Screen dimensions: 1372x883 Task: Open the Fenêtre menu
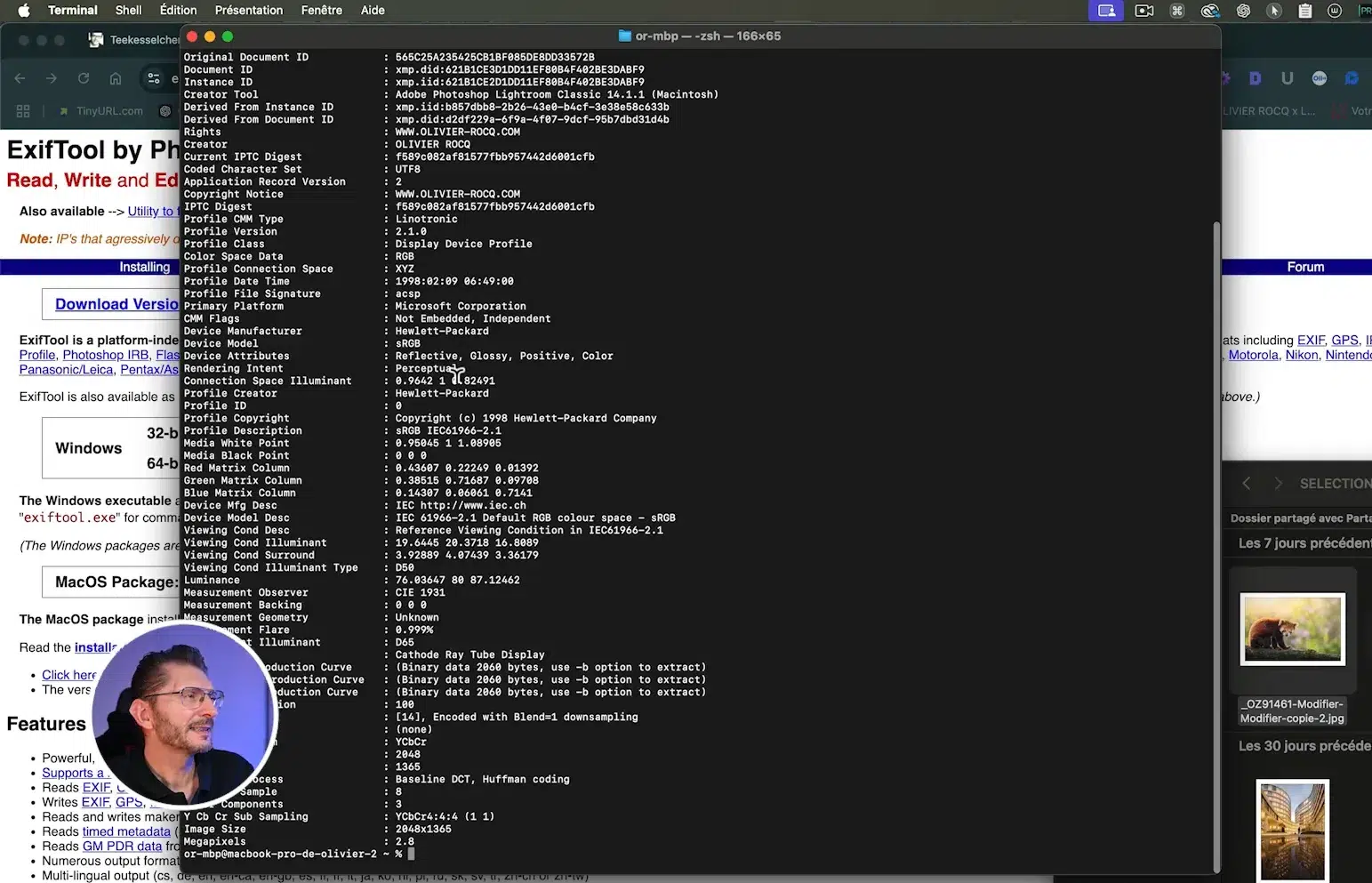pos(321,11)
